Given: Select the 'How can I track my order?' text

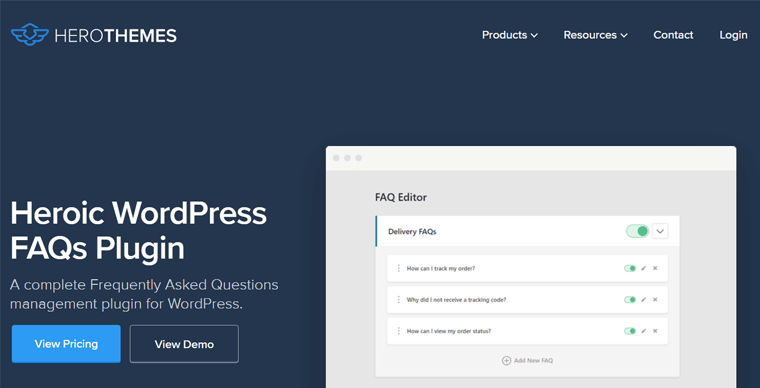Looking at the screenshot, I should (x=441, y=268).
